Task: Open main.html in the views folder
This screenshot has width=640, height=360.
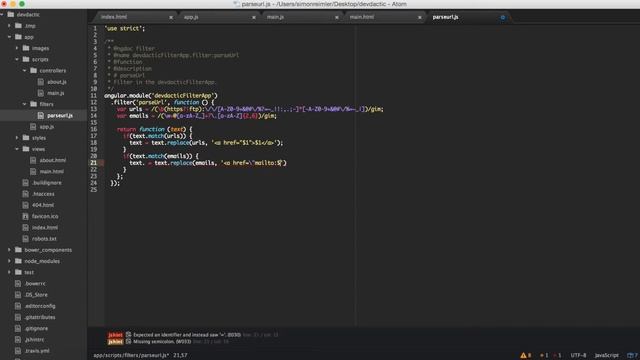Action: pyautogui.click(x=51, y=171)
